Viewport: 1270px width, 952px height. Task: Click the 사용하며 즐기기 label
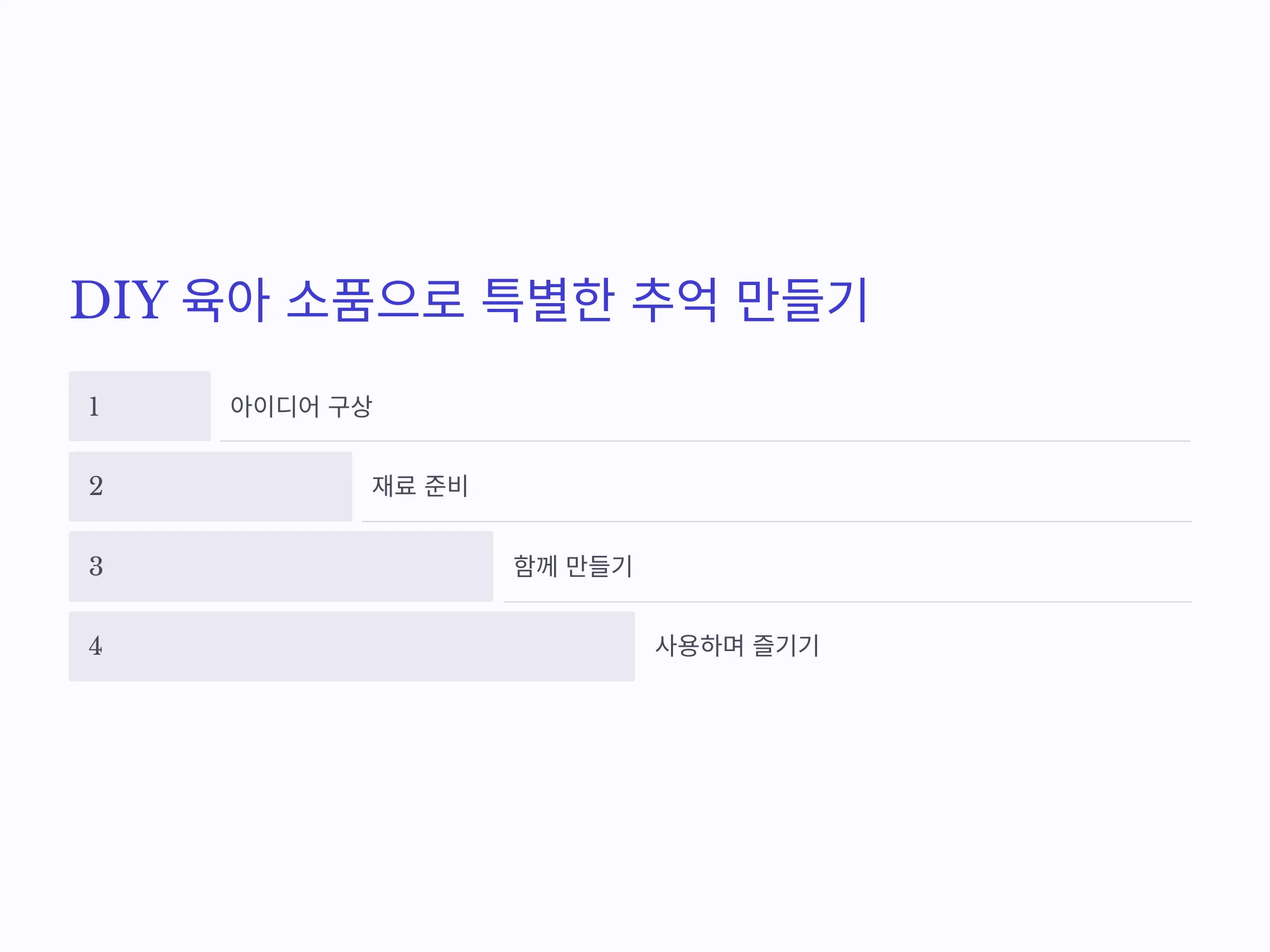[x=737, y=646]
